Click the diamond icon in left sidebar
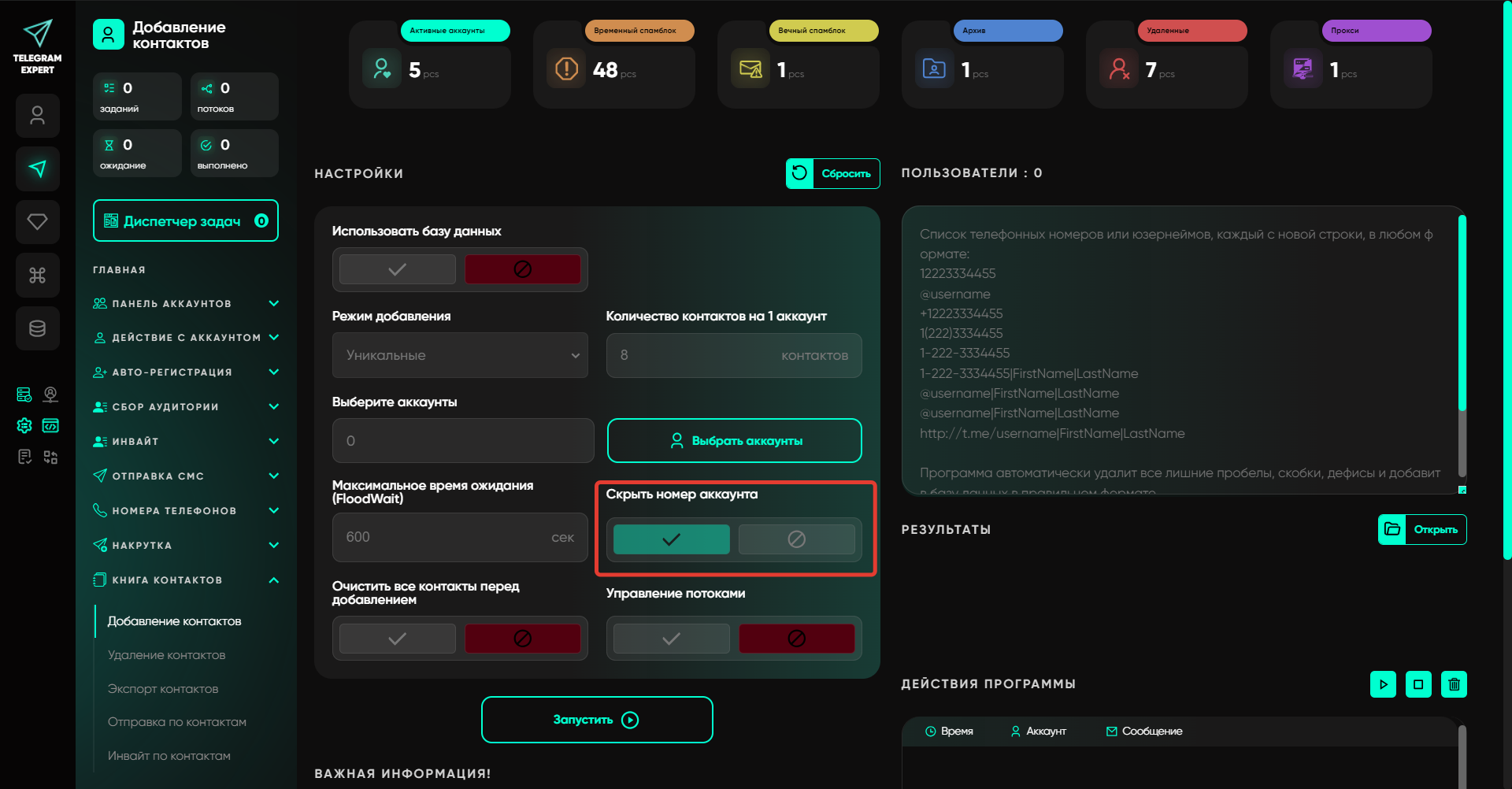Screen dimensions: 1512x789 click(37, 222)
